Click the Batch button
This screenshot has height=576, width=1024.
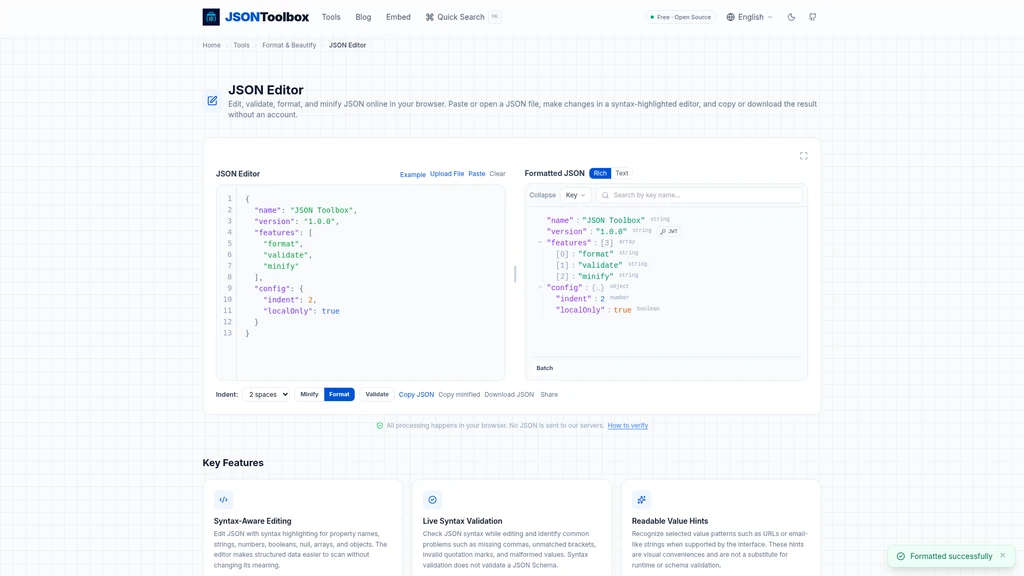coord(545,368)
